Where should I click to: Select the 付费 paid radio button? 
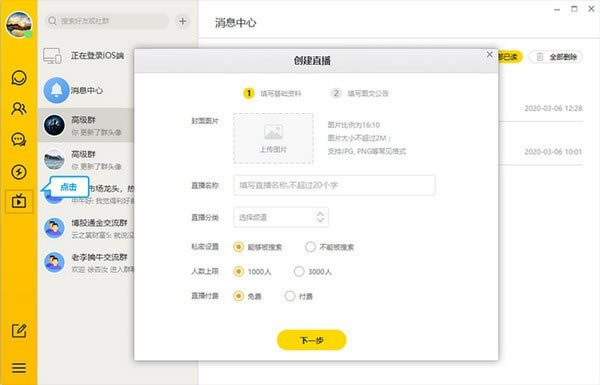(290, 296)
